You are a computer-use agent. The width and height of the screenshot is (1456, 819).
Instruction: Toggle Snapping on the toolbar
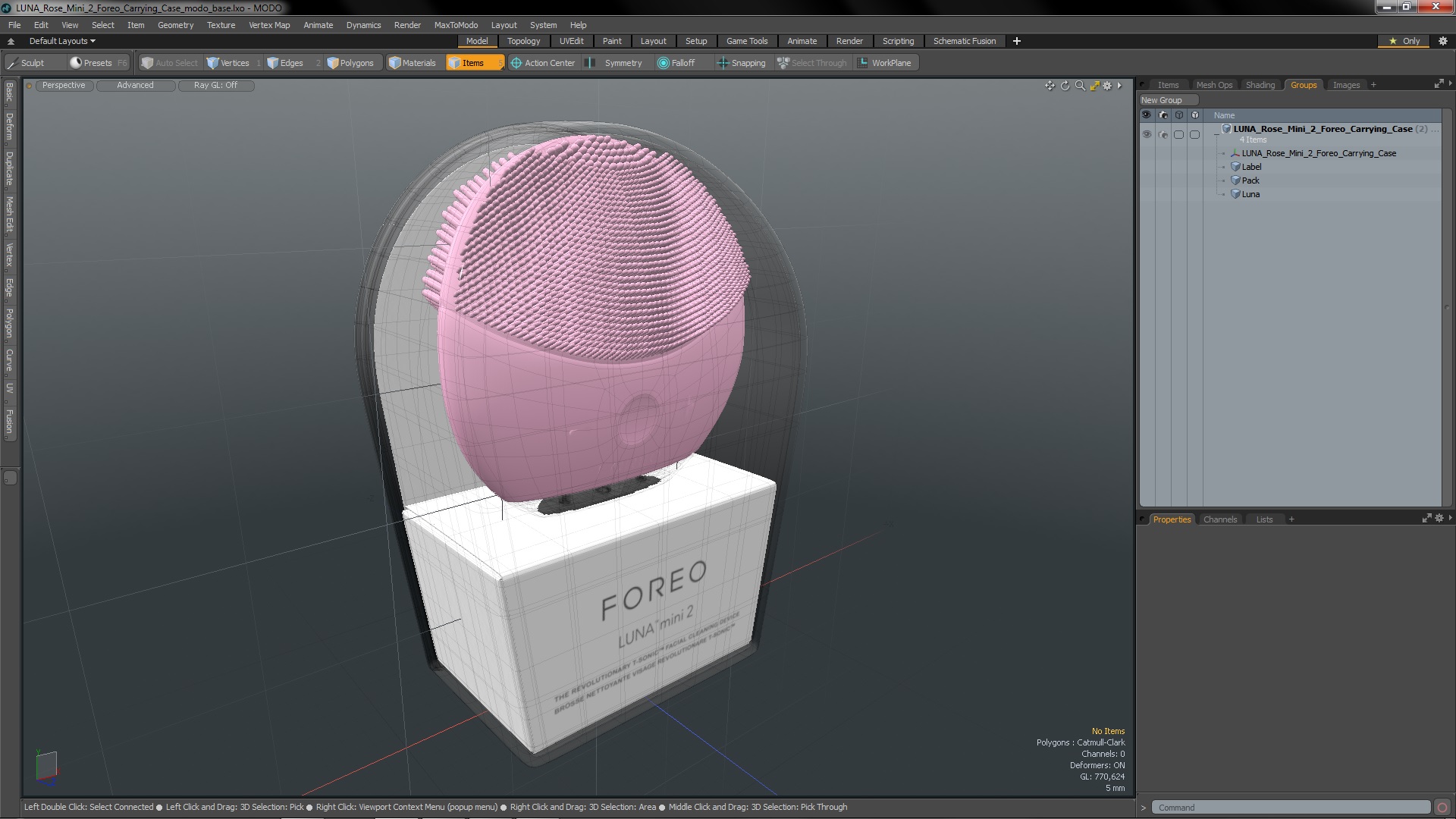point(742,63)
